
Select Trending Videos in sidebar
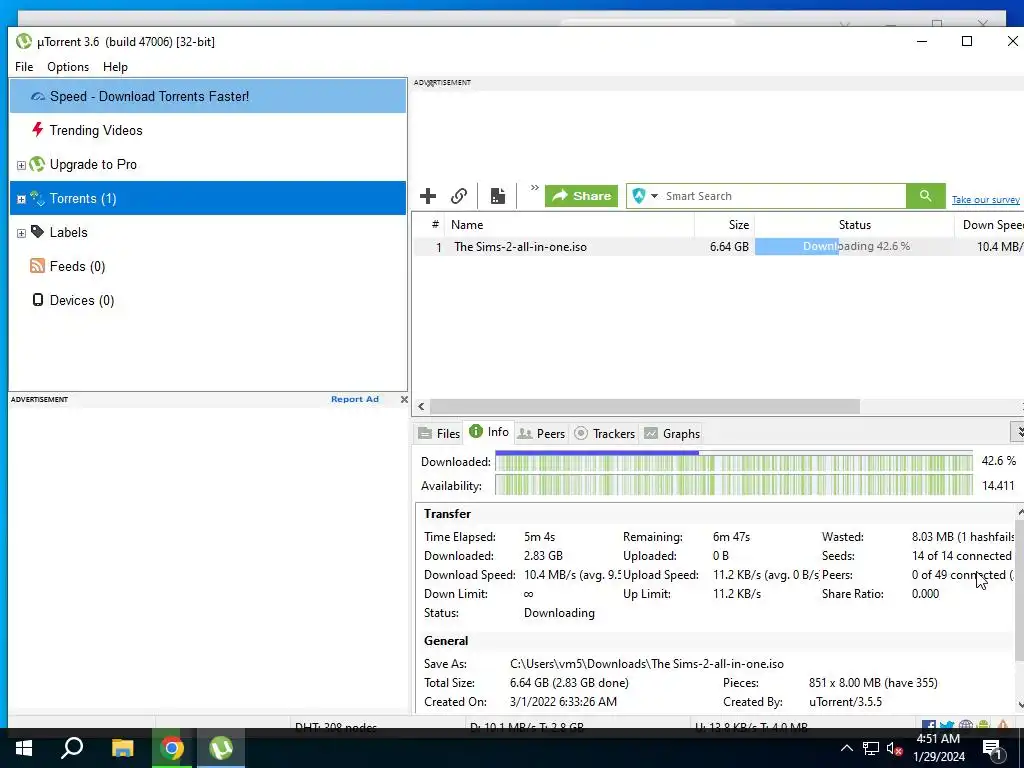[x=208, y=130]
